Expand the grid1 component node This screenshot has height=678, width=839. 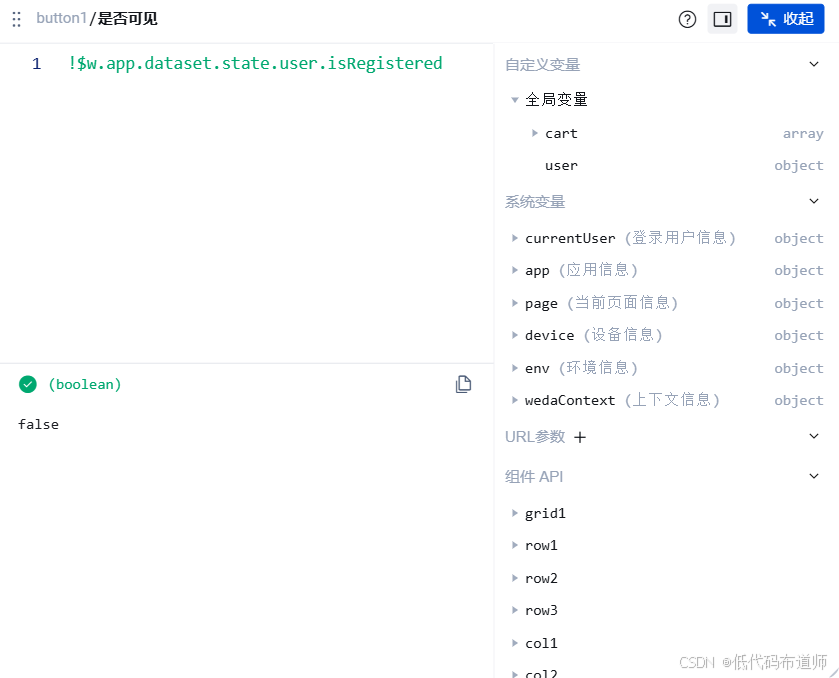(x=514, y=513)
